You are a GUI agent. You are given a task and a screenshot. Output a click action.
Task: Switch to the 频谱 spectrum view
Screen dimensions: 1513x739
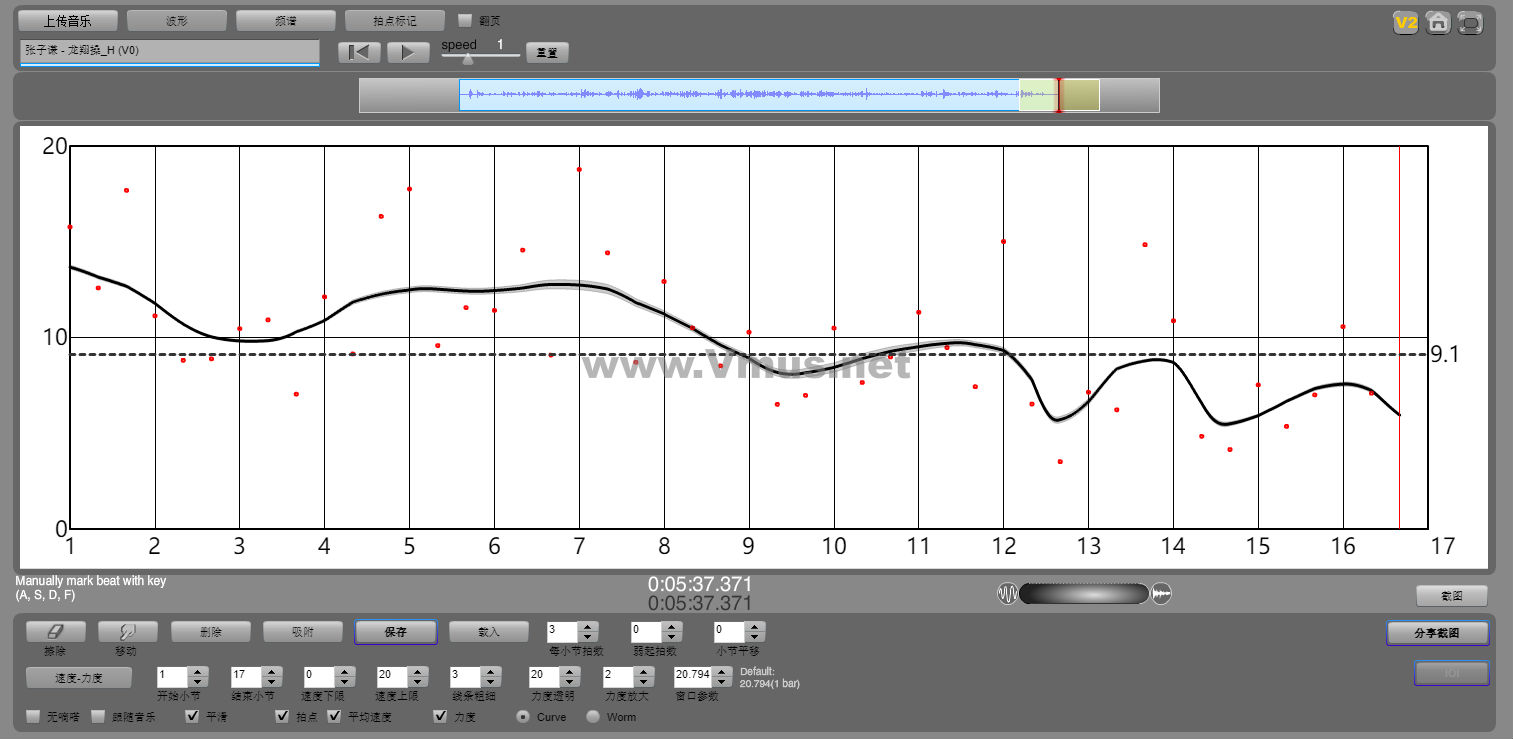(x=286, y=21)
